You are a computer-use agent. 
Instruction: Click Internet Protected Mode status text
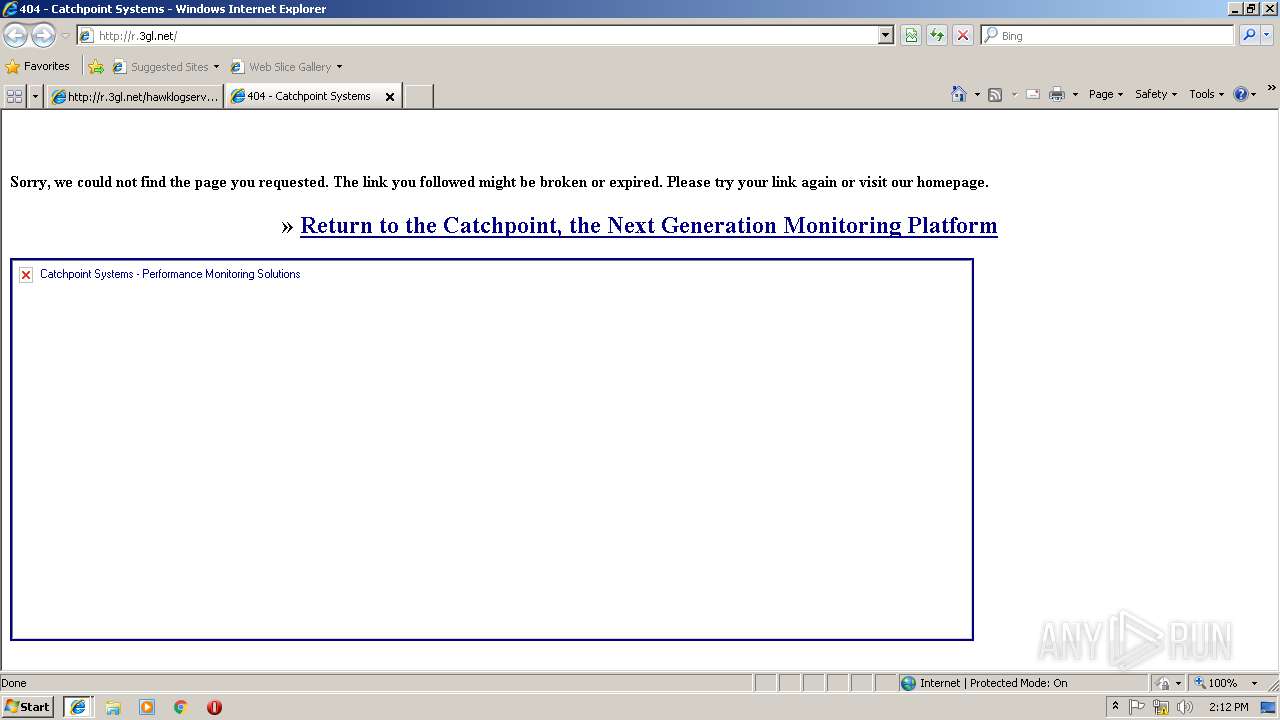point(993,683)
